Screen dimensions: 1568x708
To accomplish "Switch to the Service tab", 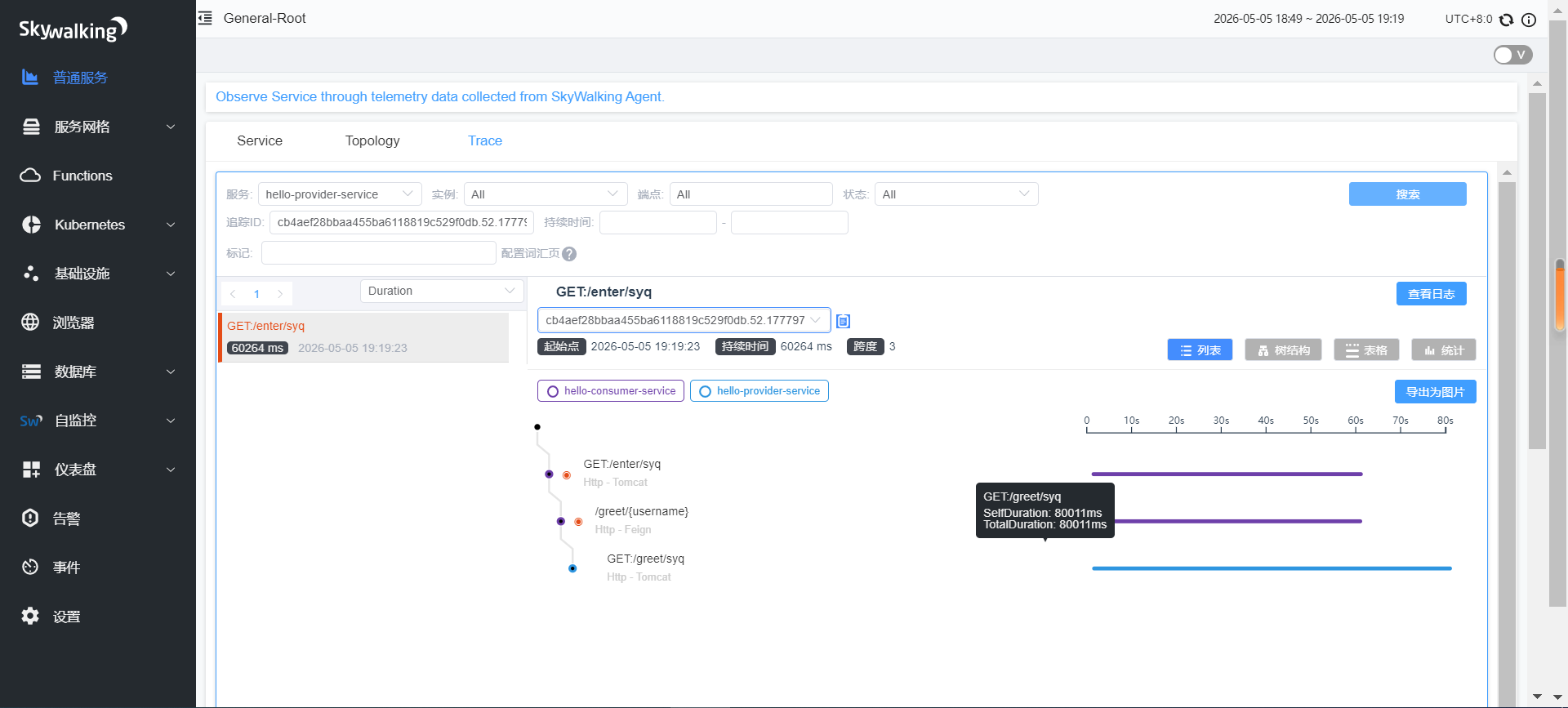I will coord(260,140).
